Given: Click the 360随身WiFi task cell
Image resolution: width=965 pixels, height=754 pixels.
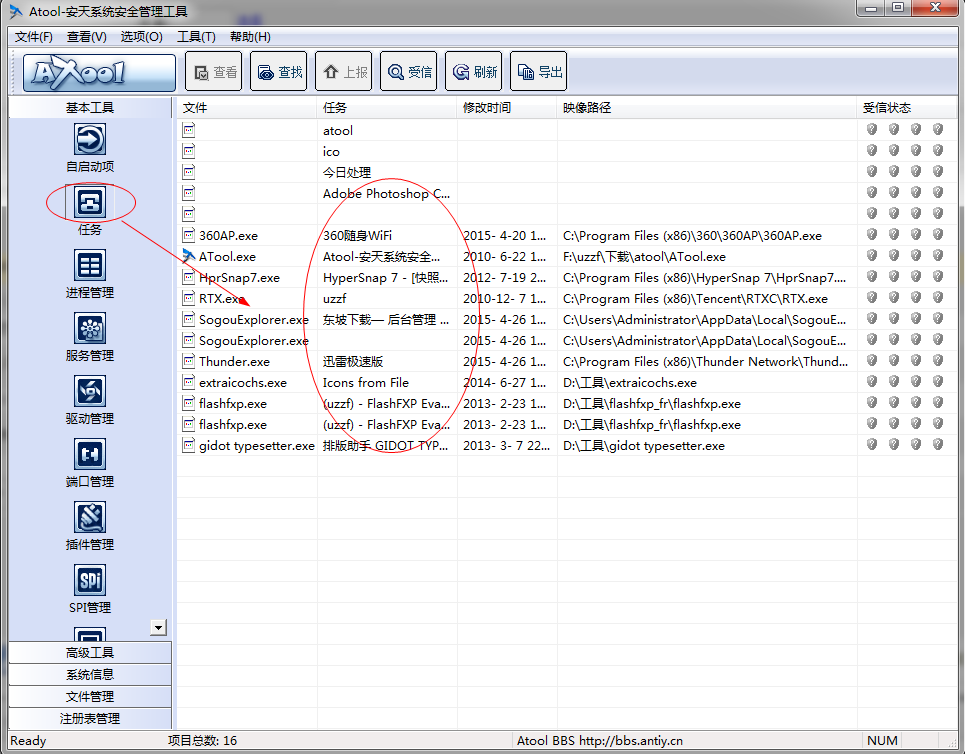Looking at the screenshot, I should [358, 236].
